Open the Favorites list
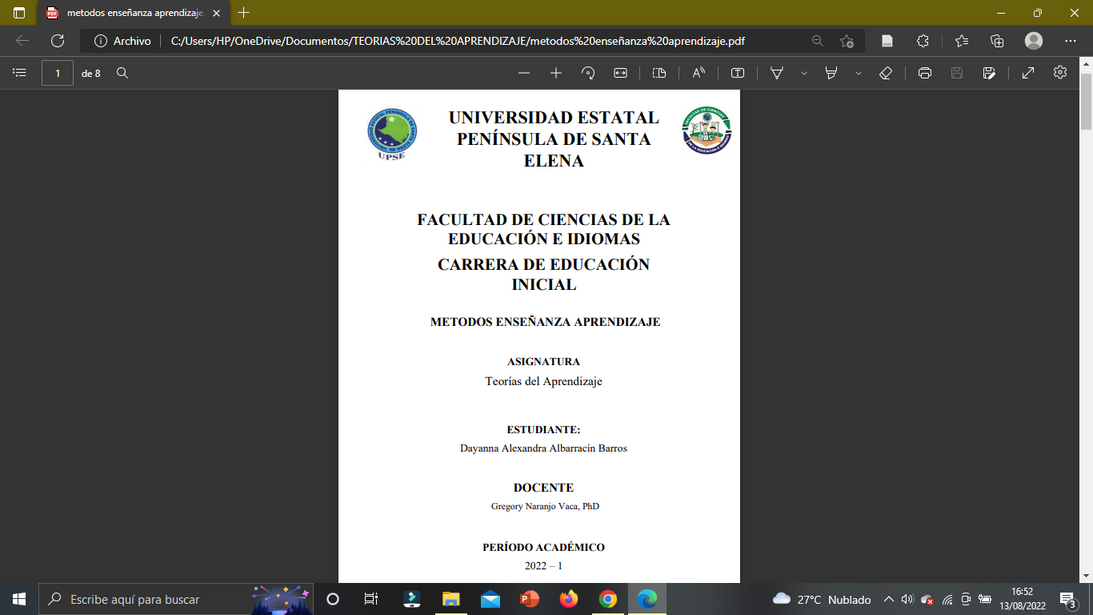Image resolution: width=1093 pixels, height=615 pixels. (x=962, y=40)
